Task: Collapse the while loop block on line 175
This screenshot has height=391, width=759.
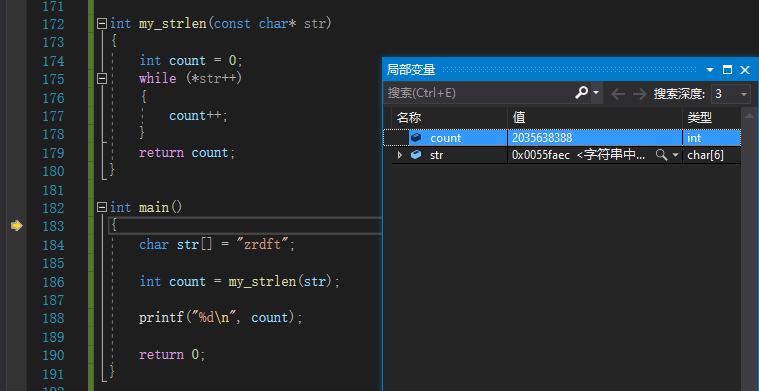Action: [102, 78]
